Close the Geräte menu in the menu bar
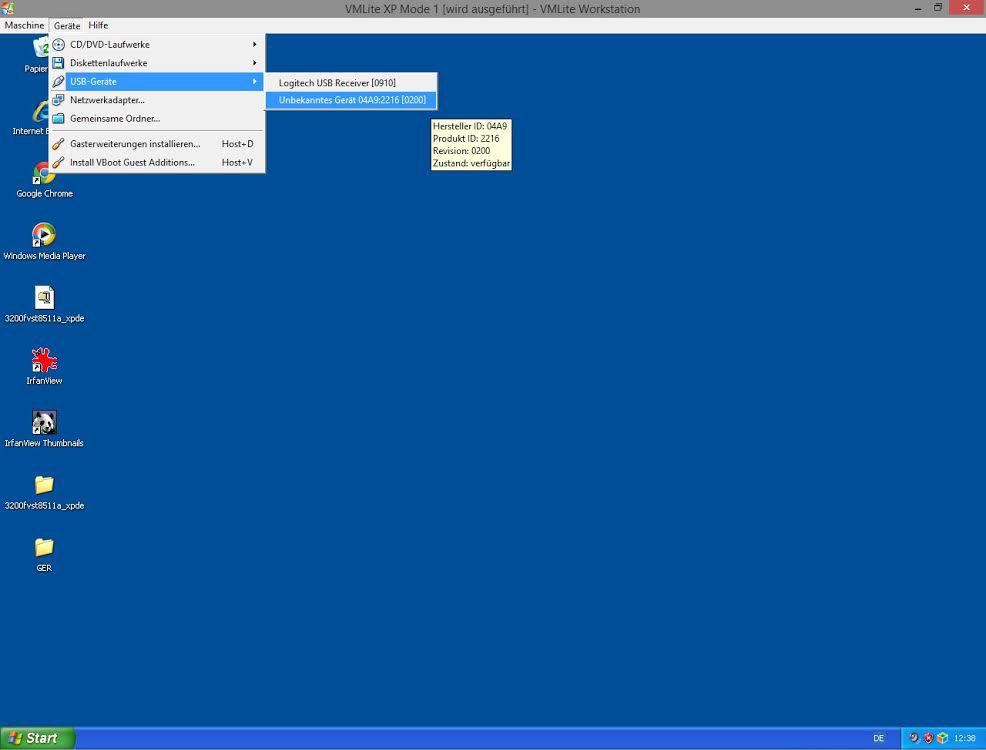 [67, 26]
